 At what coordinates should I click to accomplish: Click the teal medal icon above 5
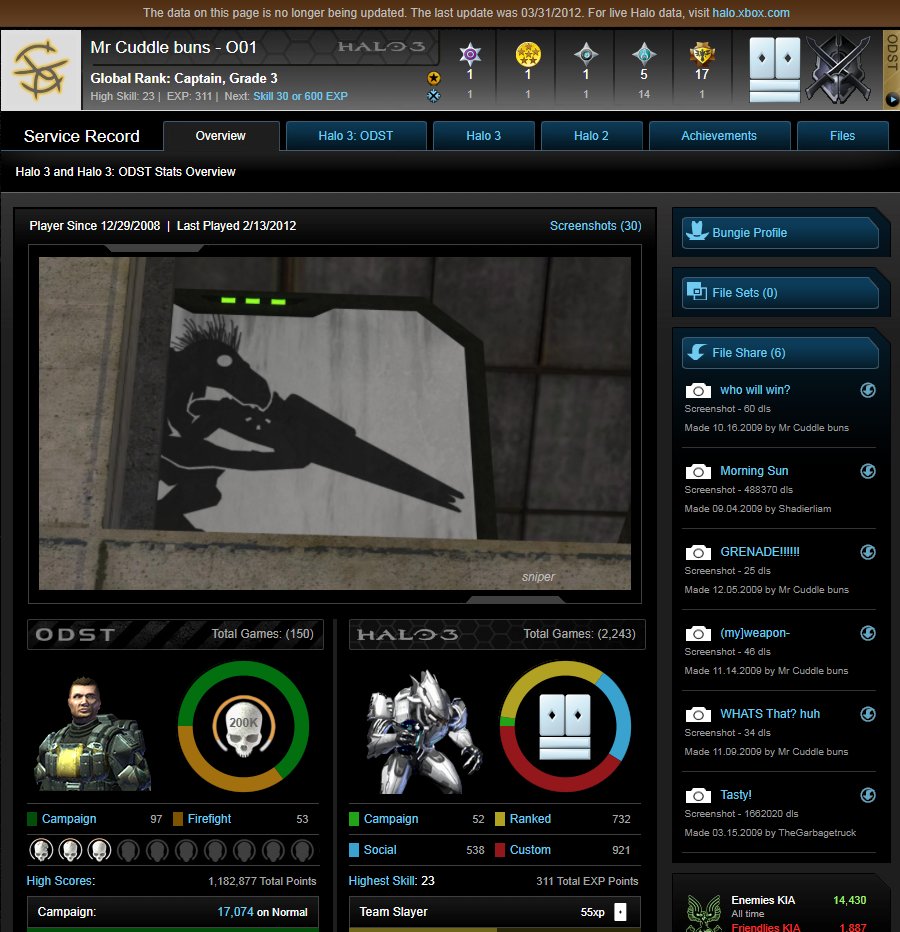[644, 54]
